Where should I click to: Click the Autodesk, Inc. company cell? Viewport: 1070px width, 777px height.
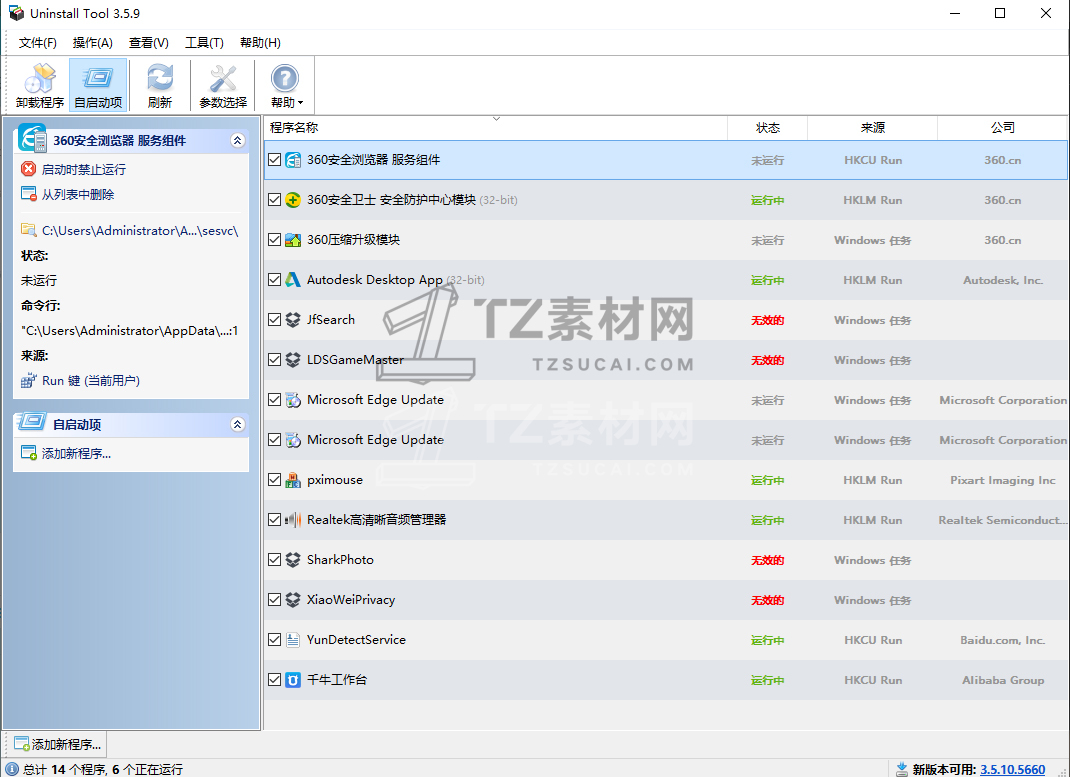tap(1002, 280)
